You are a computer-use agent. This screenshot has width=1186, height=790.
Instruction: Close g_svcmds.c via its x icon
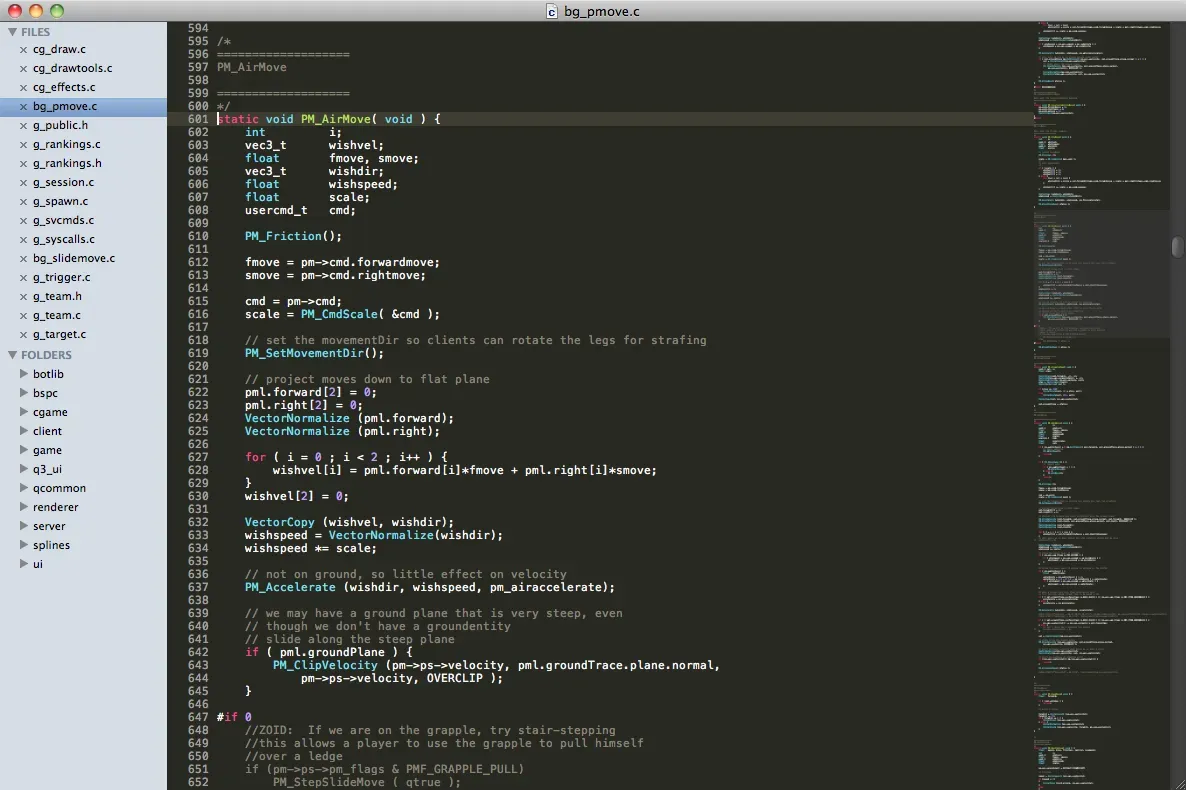(x=22, y=220)
